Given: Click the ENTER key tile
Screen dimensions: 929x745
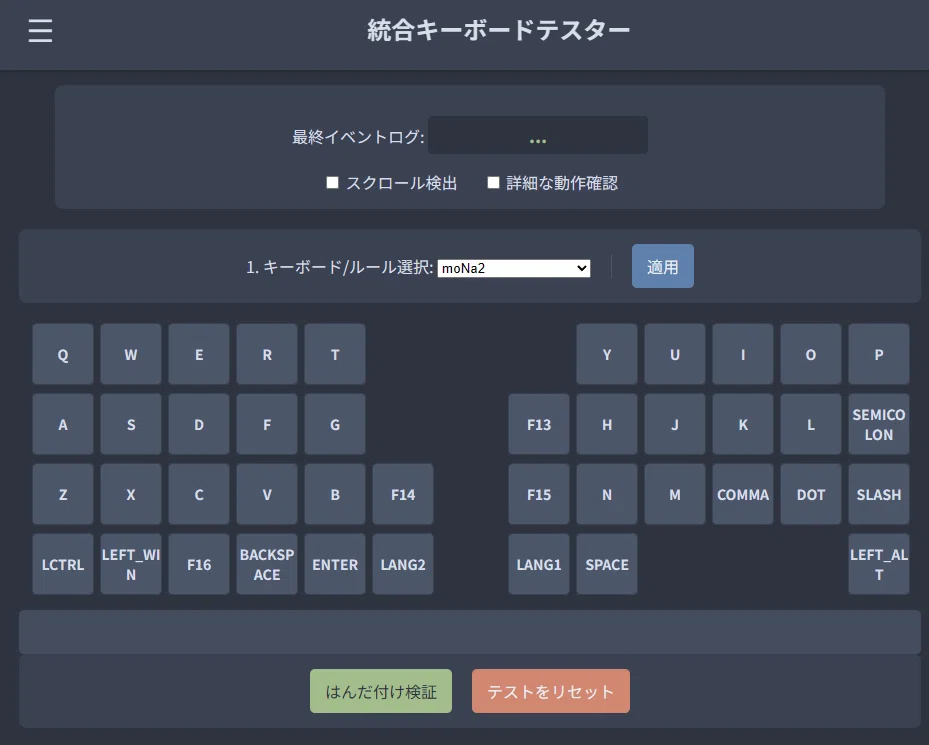Looking at the screenshot, I should 335,564.
